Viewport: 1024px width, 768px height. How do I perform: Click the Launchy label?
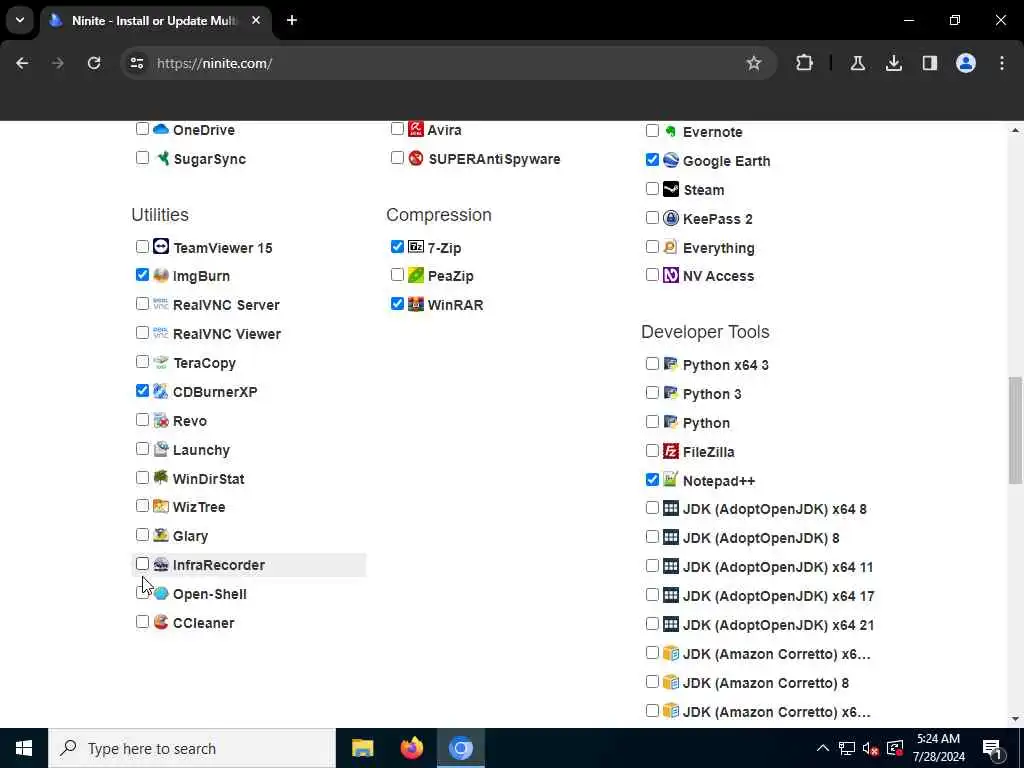[201, 450]
